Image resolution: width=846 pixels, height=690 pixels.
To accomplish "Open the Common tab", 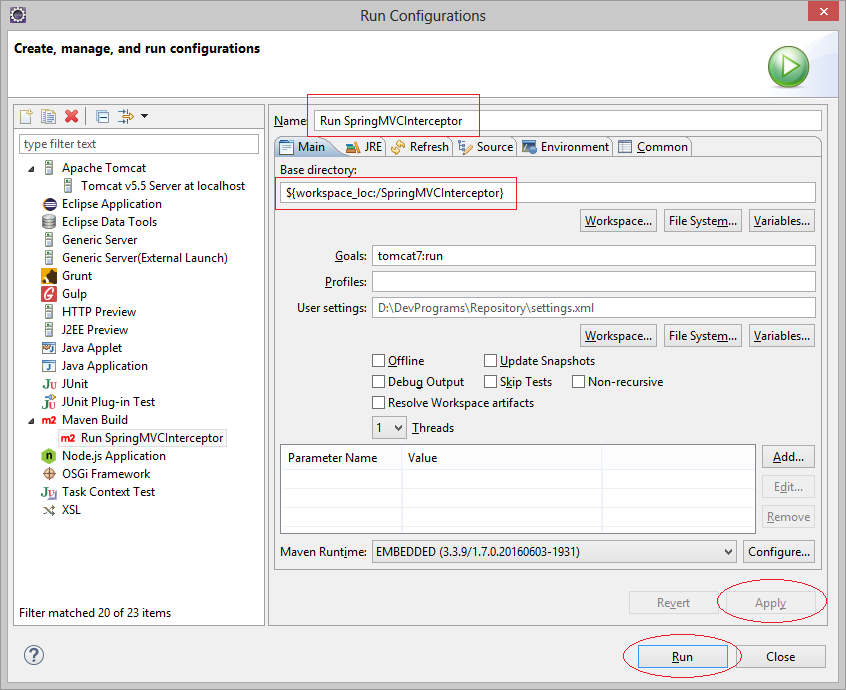I will coord(653,147).
